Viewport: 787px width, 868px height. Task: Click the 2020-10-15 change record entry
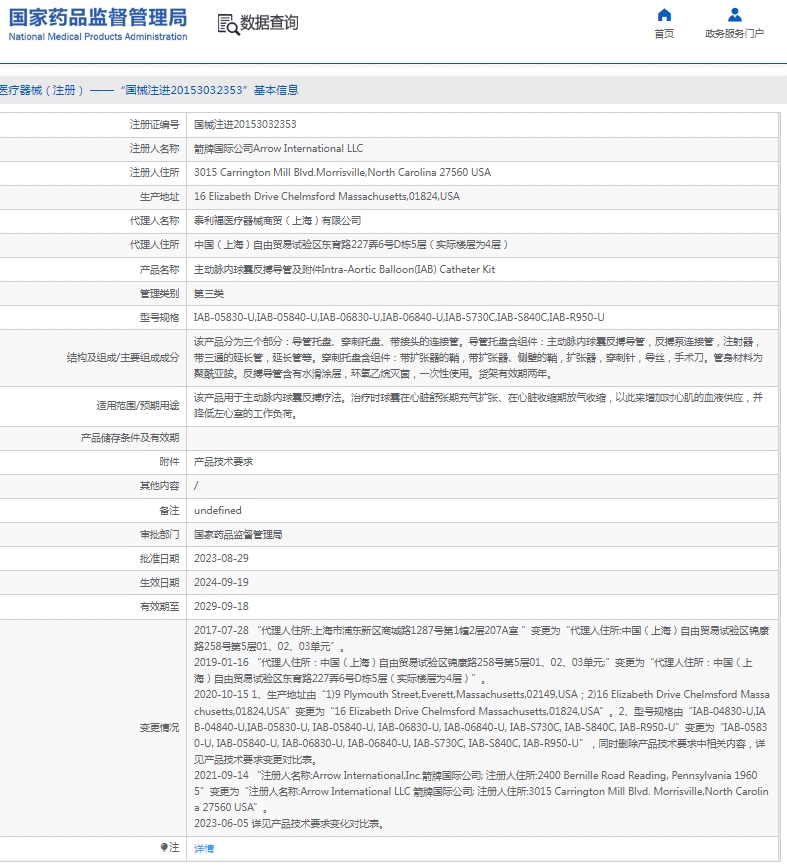[481, 727]
